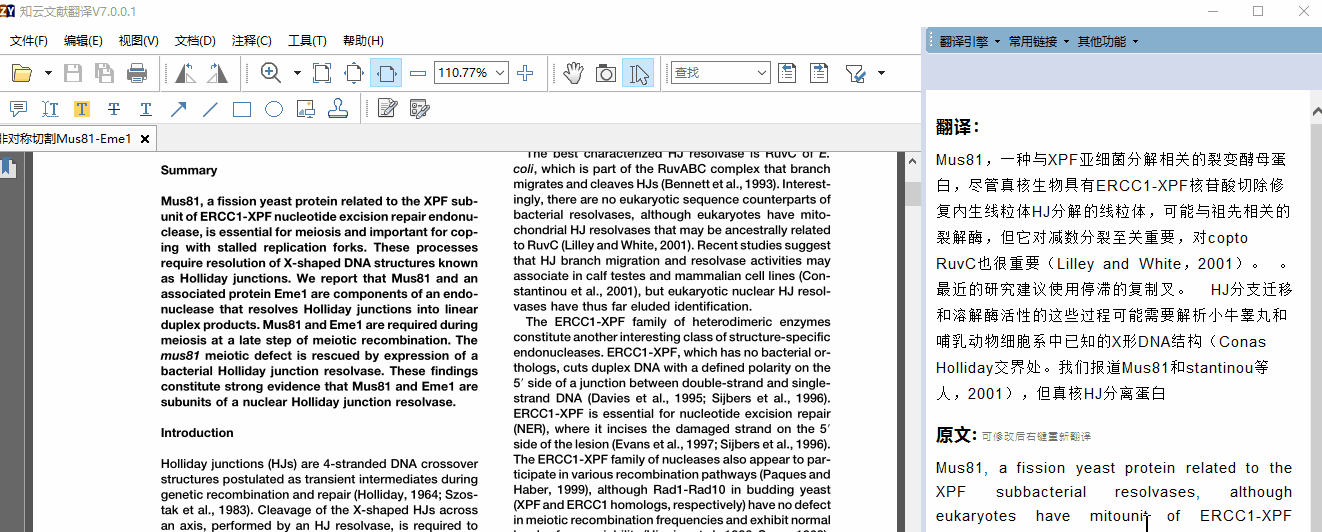Select the text selection cursor tool
Image resolution: width=1322 pixels, height=532 pixels.
[638, 73]
